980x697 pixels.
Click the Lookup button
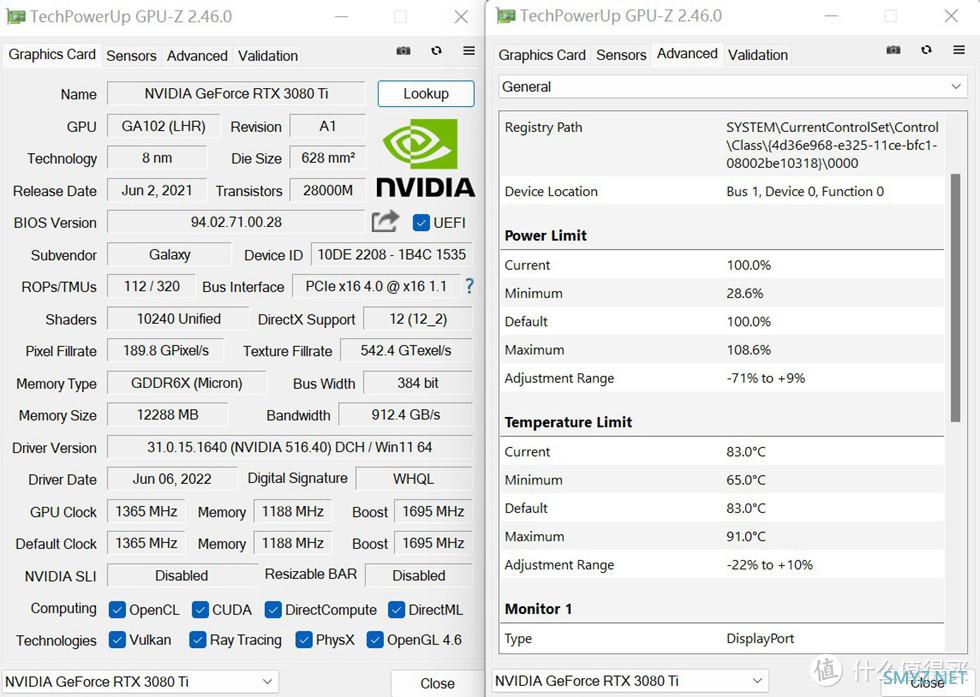426,94
